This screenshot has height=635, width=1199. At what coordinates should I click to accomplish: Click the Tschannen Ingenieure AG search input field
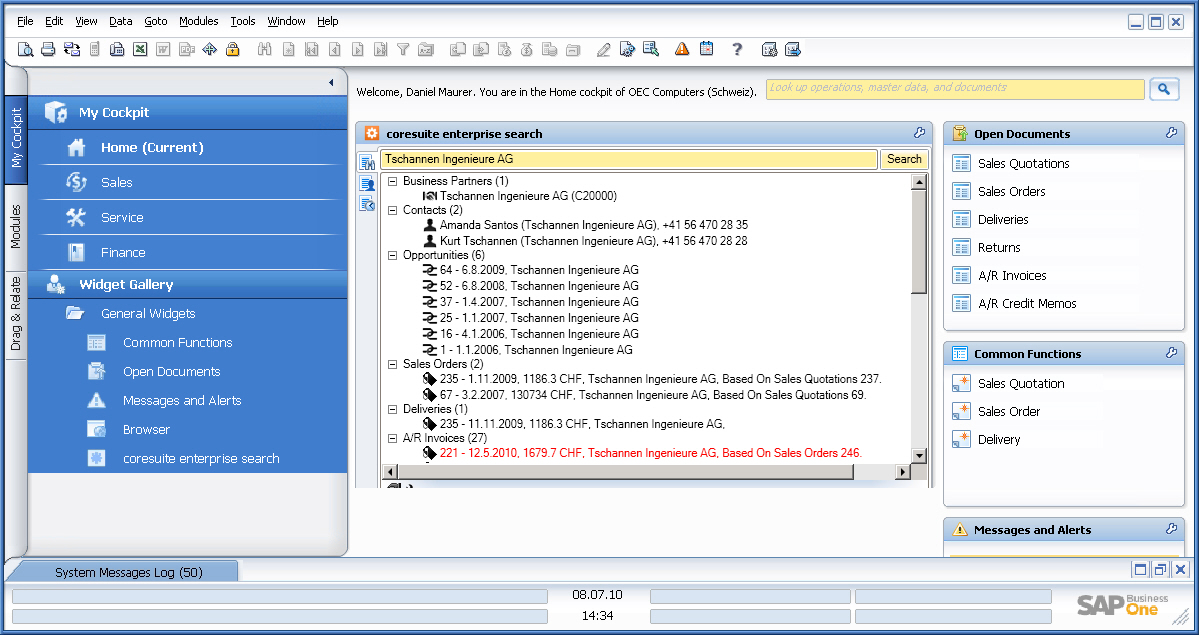pyautogui.click(x=629, y=159)
